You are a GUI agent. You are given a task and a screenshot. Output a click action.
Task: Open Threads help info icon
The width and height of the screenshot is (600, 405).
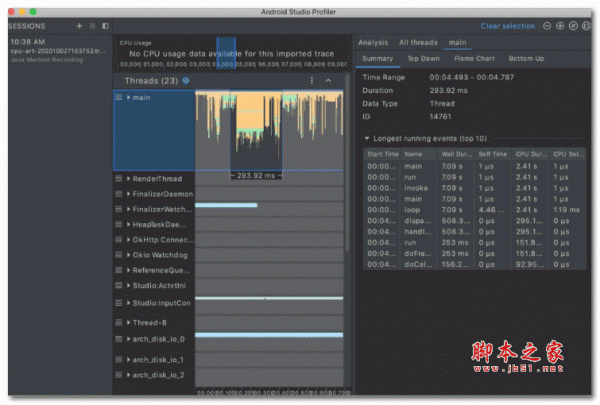tap(186, 80)
